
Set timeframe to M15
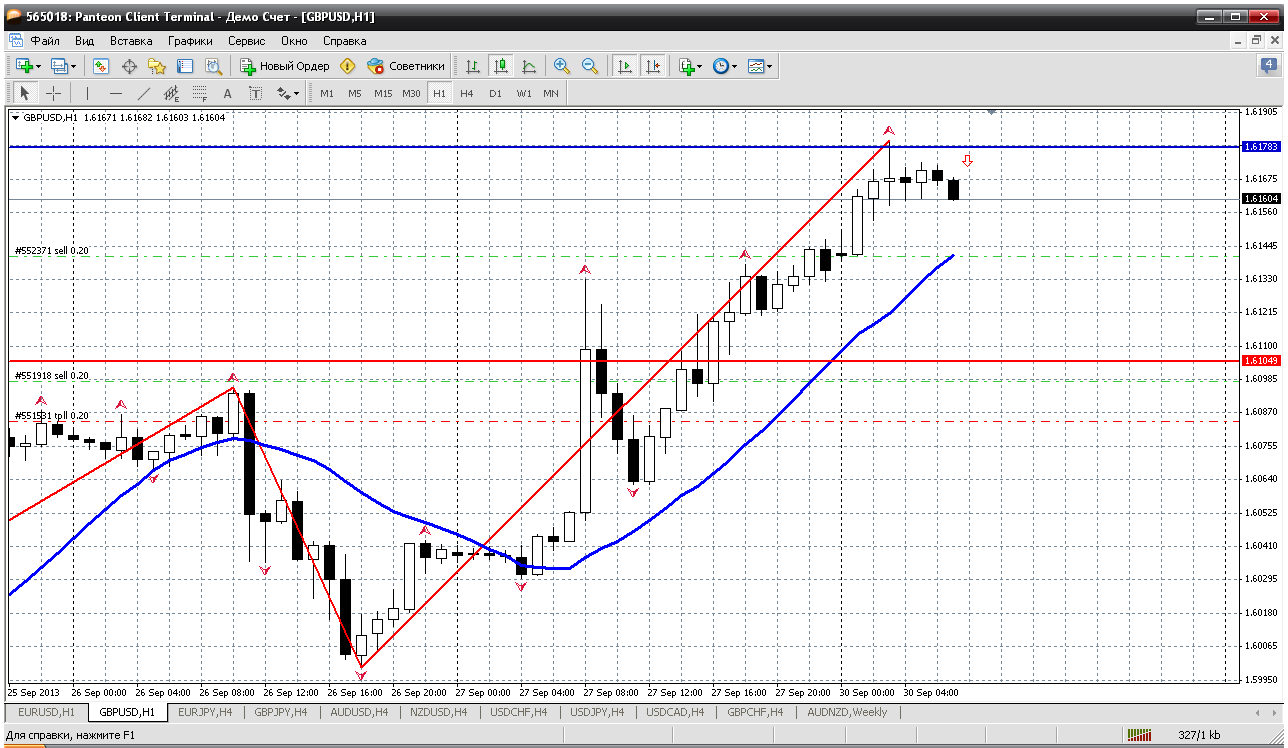tap(383, 93)
